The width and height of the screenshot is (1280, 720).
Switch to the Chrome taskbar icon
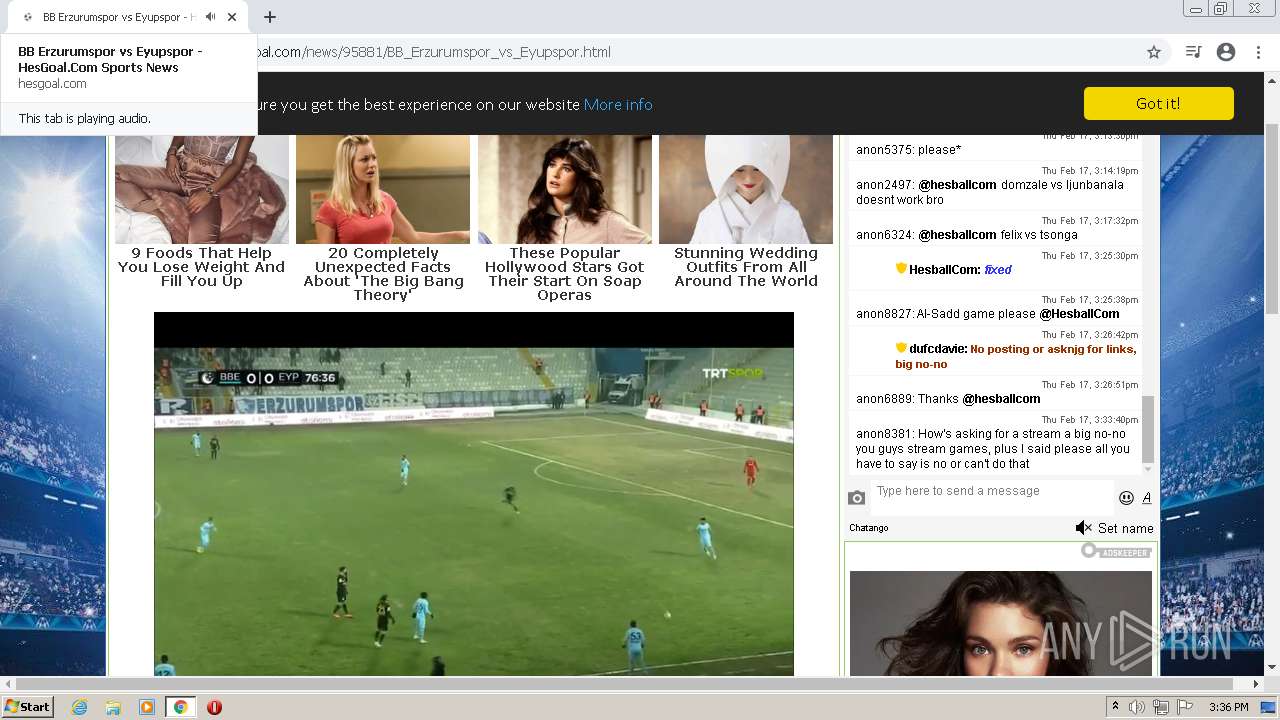point(180,707)
